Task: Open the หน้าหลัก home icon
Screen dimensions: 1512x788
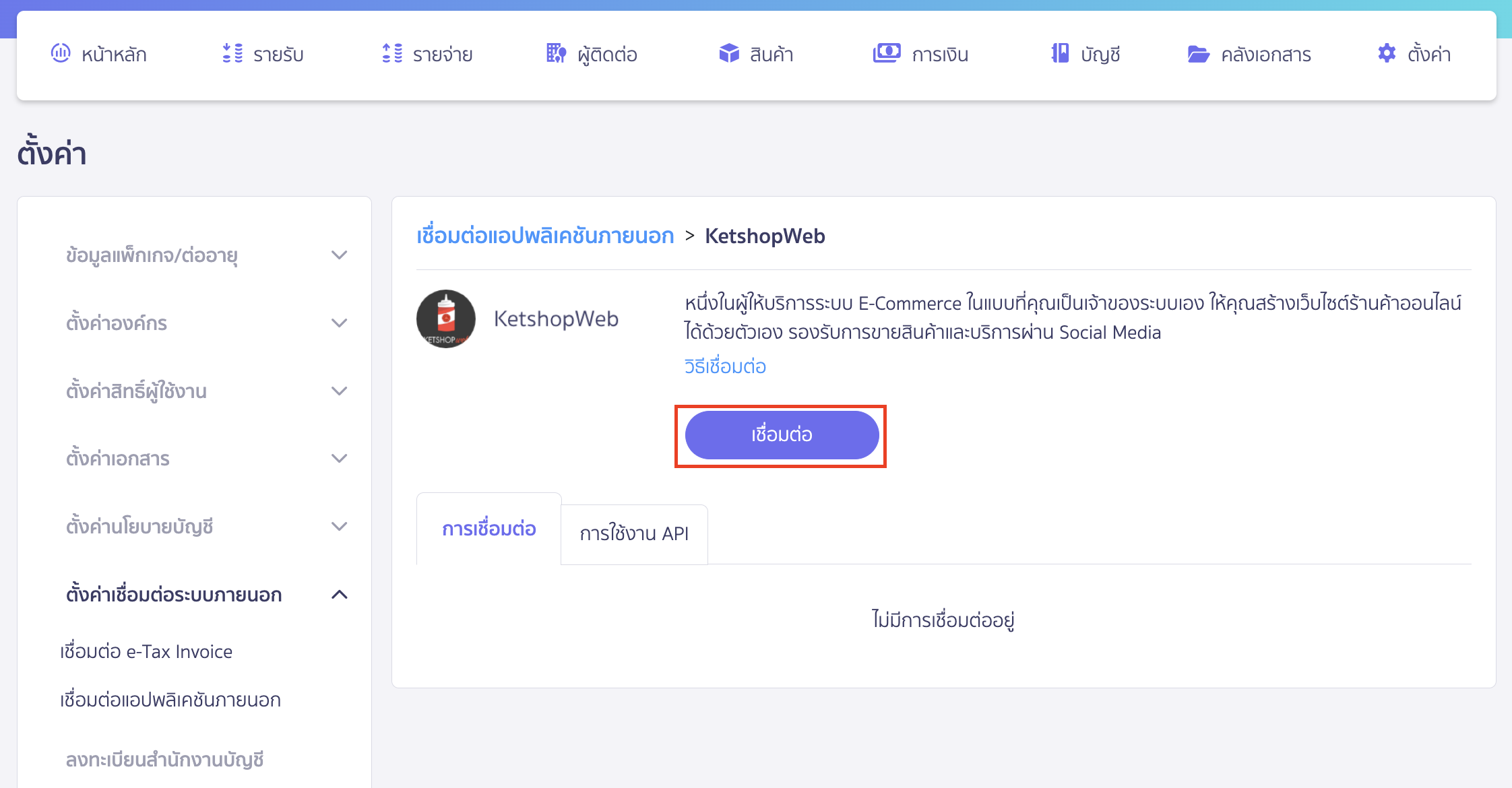Action: (61, 53)
